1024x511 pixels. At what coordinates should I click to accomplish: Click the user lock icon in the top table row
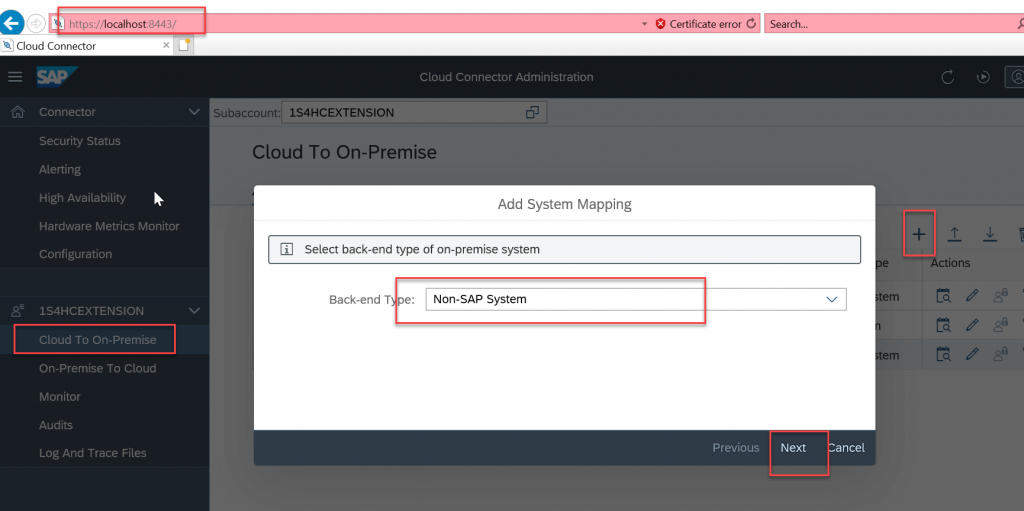(1000, 296)
